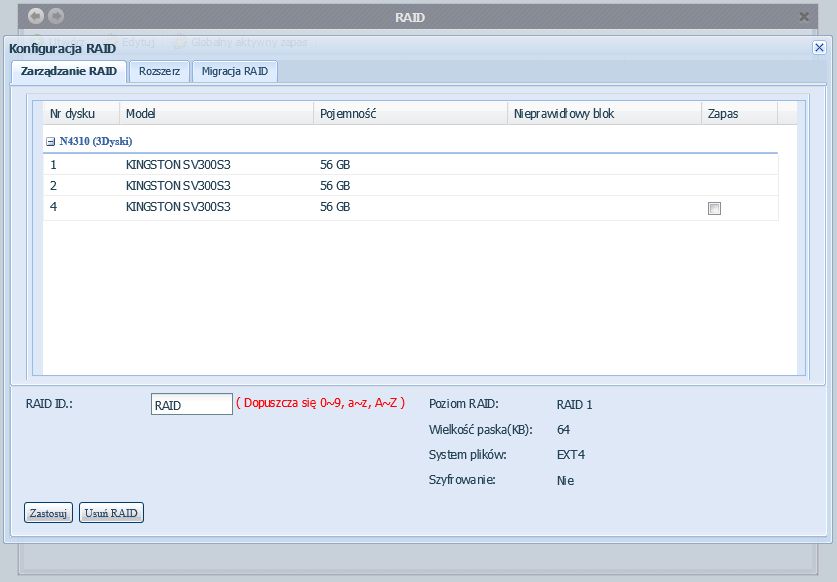Click the RAID ID. label
Image resolution: width=837 pixels, height=582 pixels.
(49, 404)
